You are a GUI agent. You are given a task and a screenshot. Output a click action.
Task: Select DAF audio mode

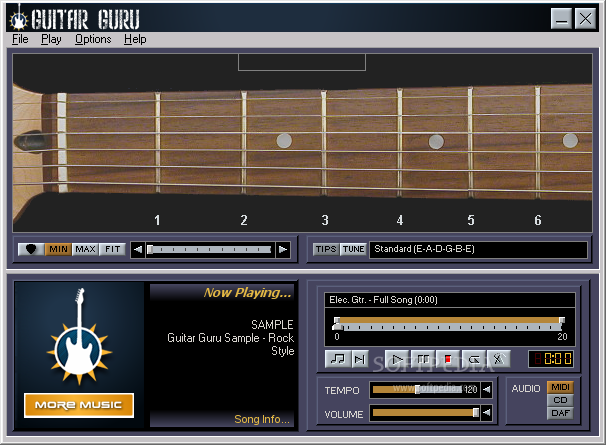point(560,413)
